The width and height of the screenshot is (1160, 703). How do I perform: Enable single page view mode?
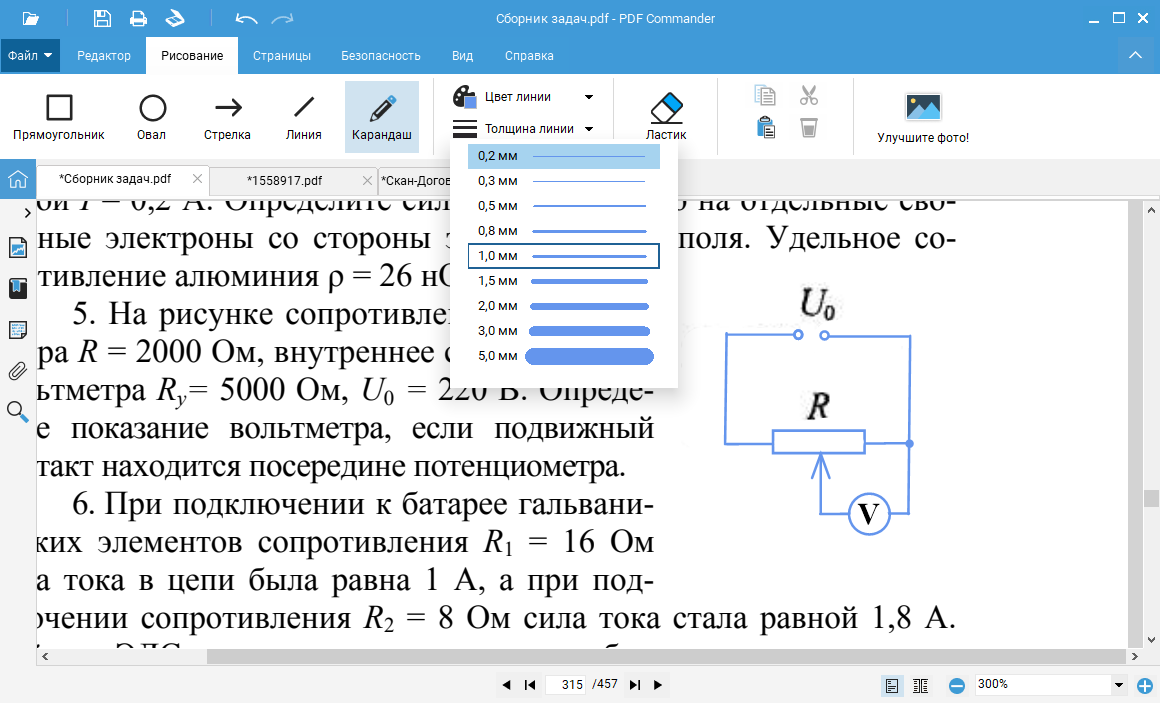coord(892,686)
